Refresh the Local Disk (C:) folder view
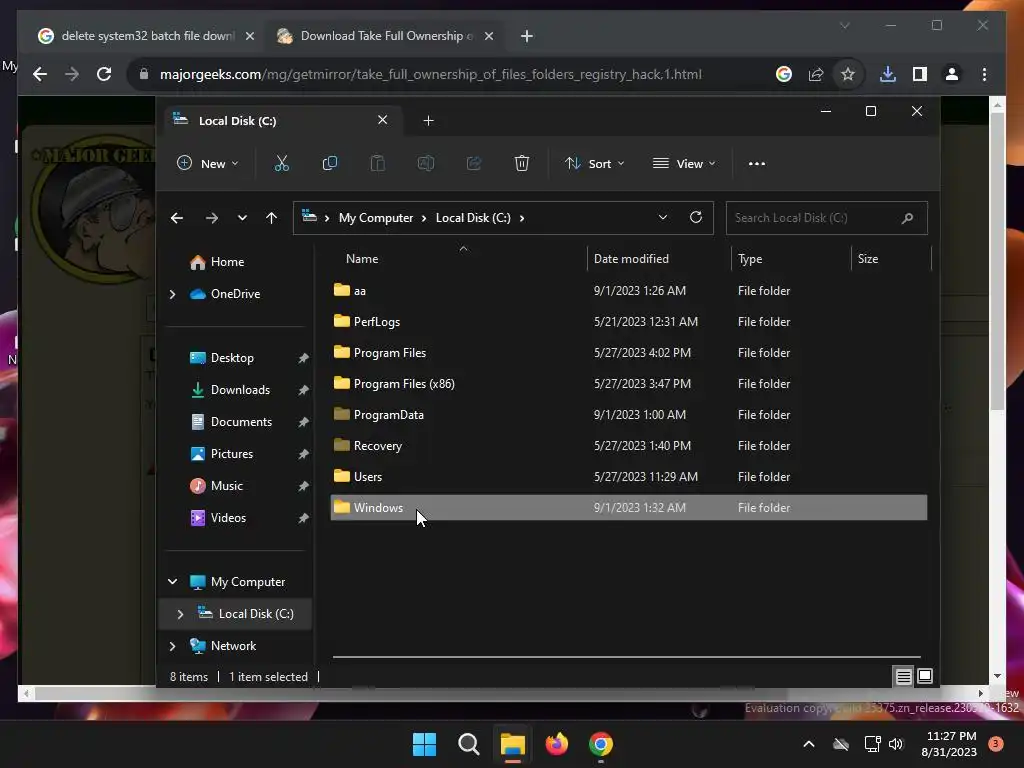 point(696,217)
